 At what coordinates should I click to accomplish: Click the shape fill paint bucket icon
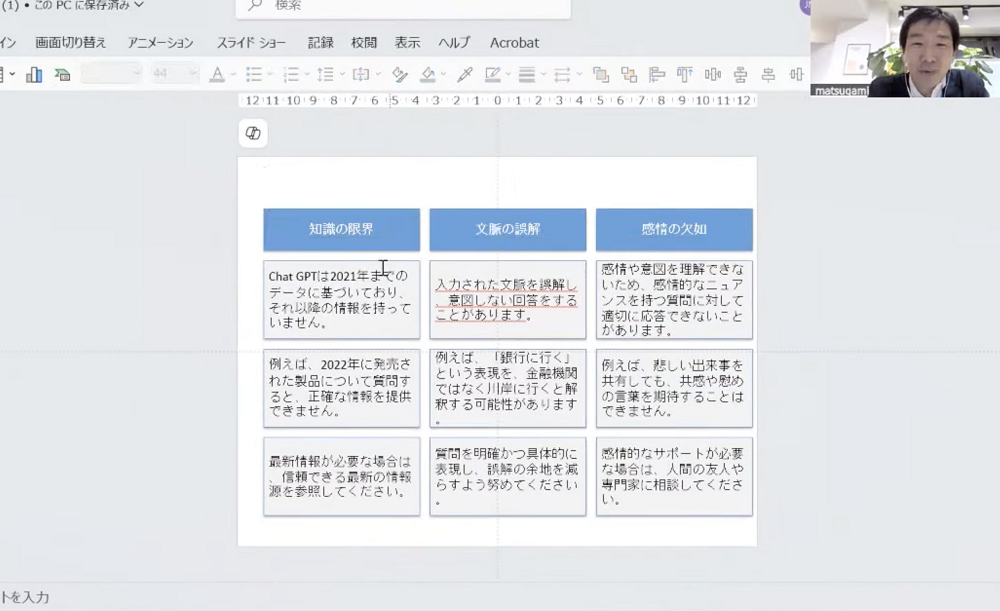click(428, 75)
